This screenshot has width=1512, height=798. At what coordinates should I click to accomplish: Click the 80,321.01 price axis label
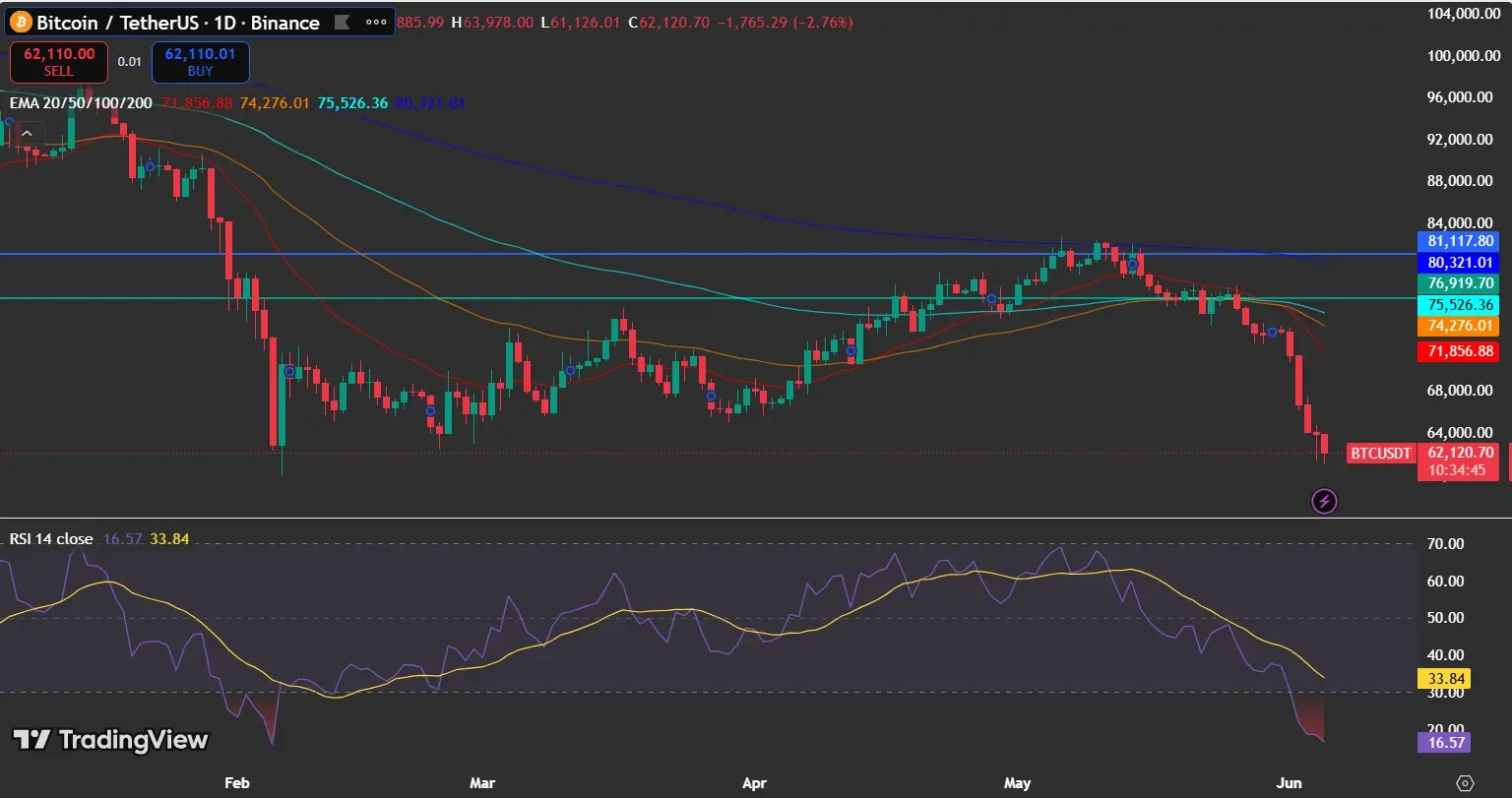point(1461,263)
